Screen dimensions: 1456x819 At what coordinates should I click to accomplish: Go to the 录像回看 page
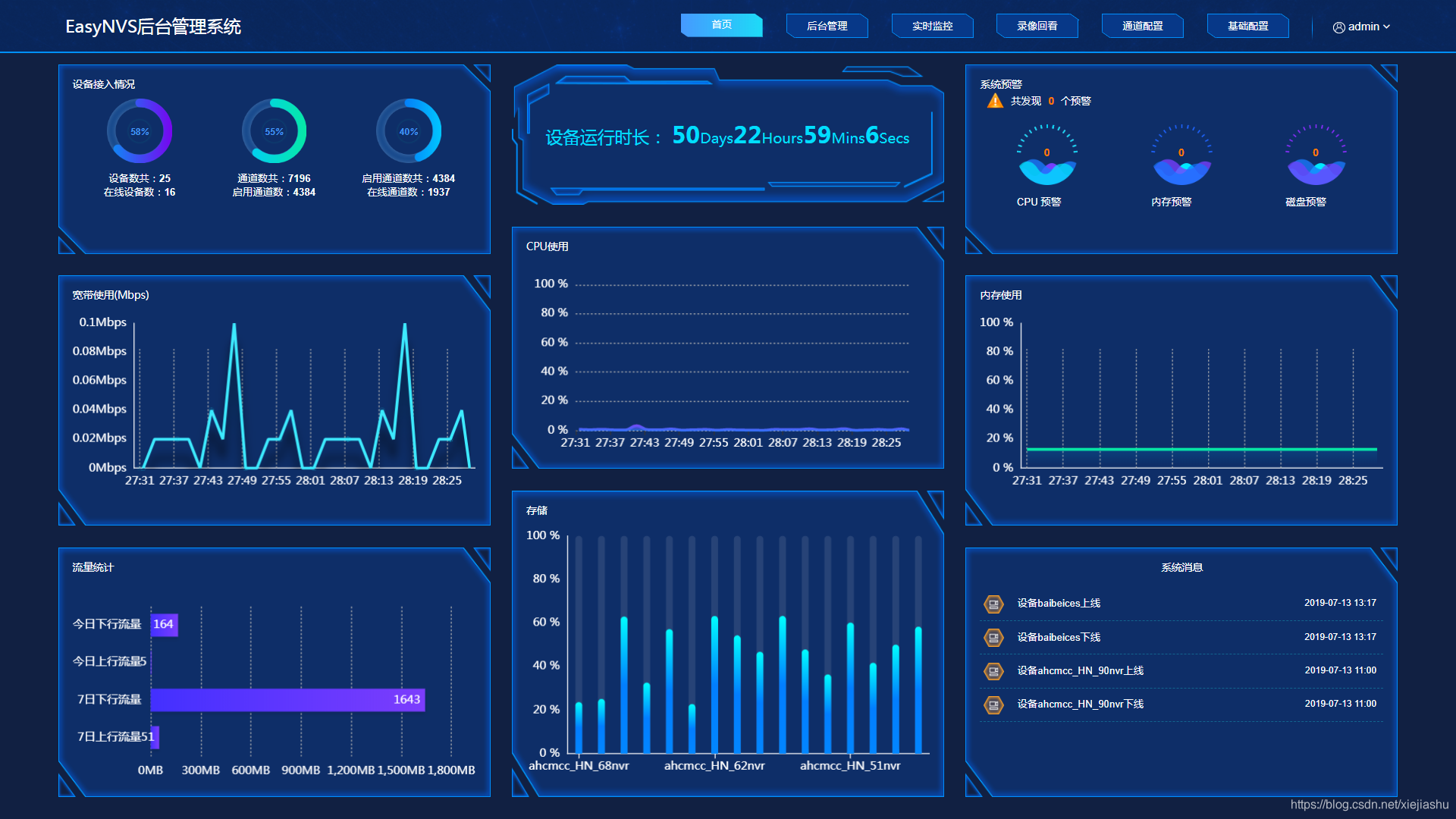(1037, 26)
